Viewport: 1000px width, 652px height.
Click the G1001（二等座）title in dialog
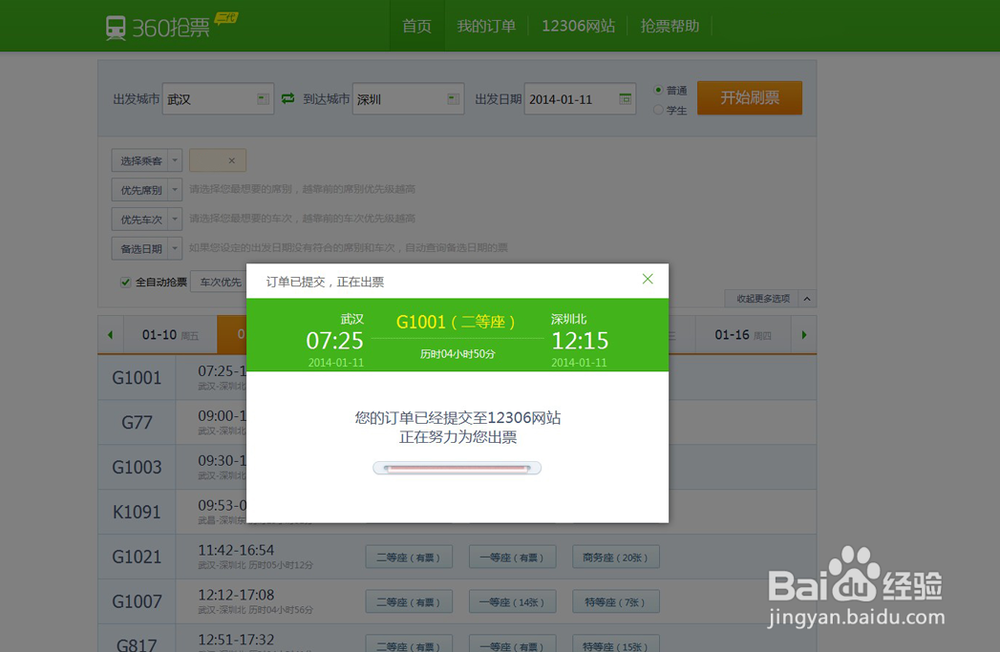point(456,322)
